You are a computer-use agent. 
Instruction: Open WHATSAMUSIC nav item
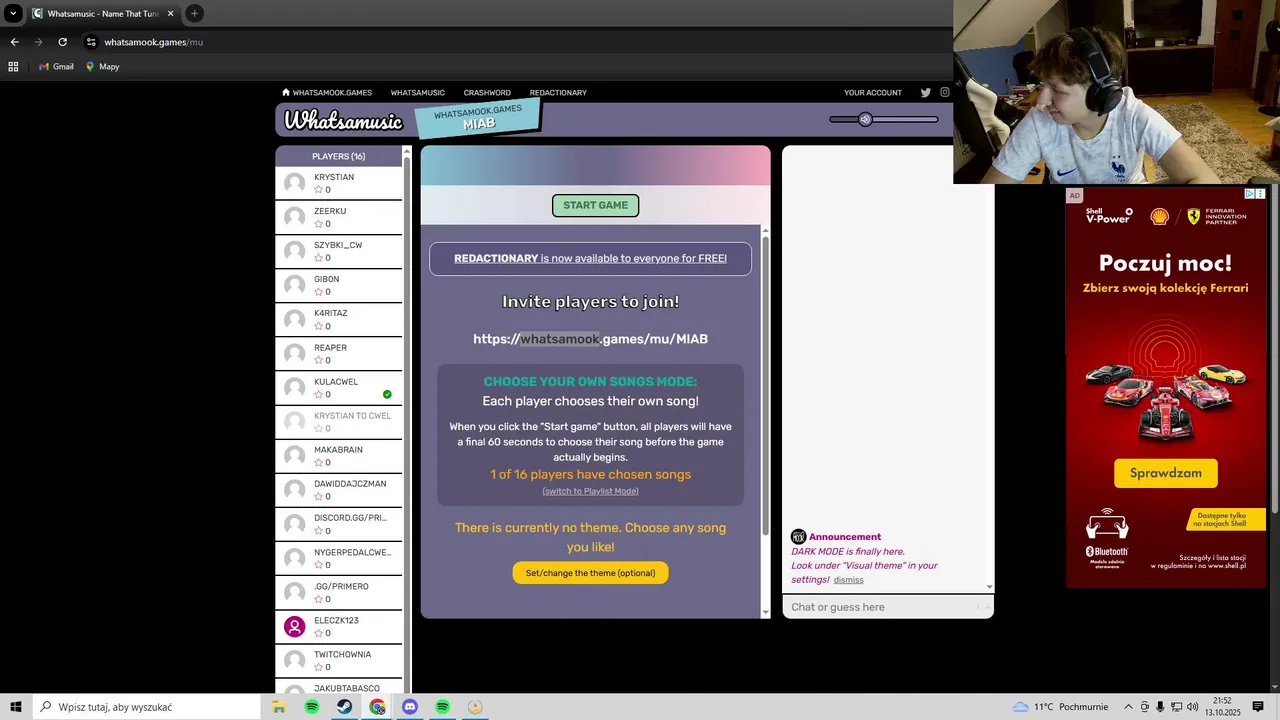click(x=418, y=92)
